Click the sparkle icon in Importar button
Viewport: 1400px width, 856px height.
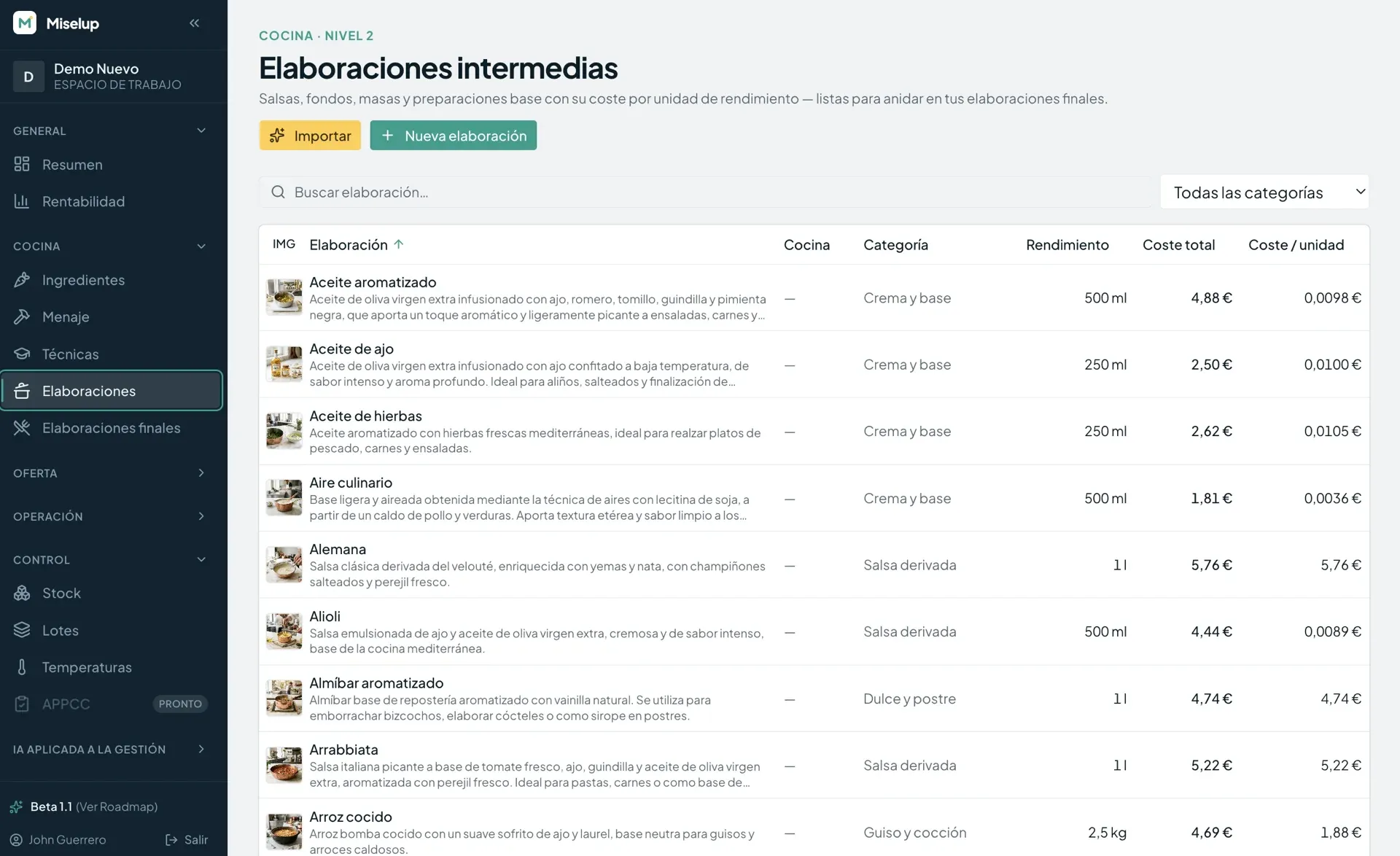click(x=277, y=136)
